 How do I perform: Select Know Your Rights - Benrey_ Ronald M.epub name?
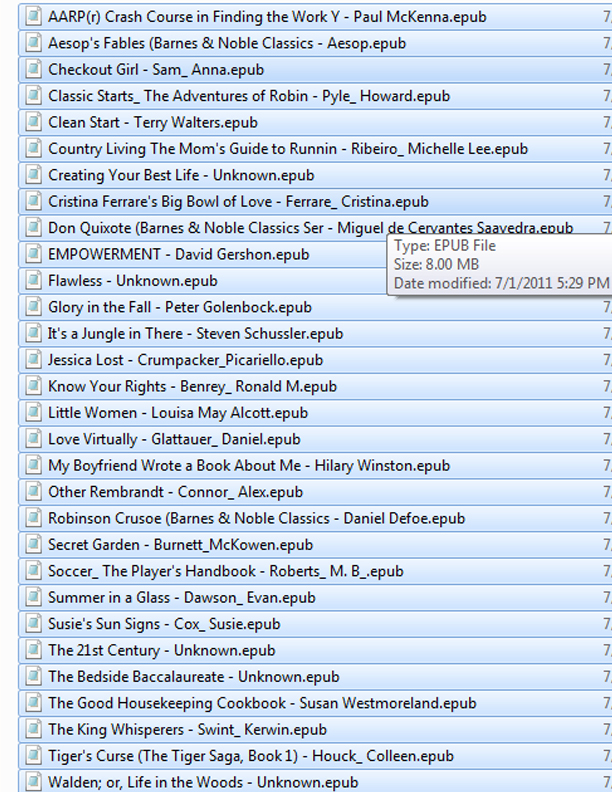point(192,386)
